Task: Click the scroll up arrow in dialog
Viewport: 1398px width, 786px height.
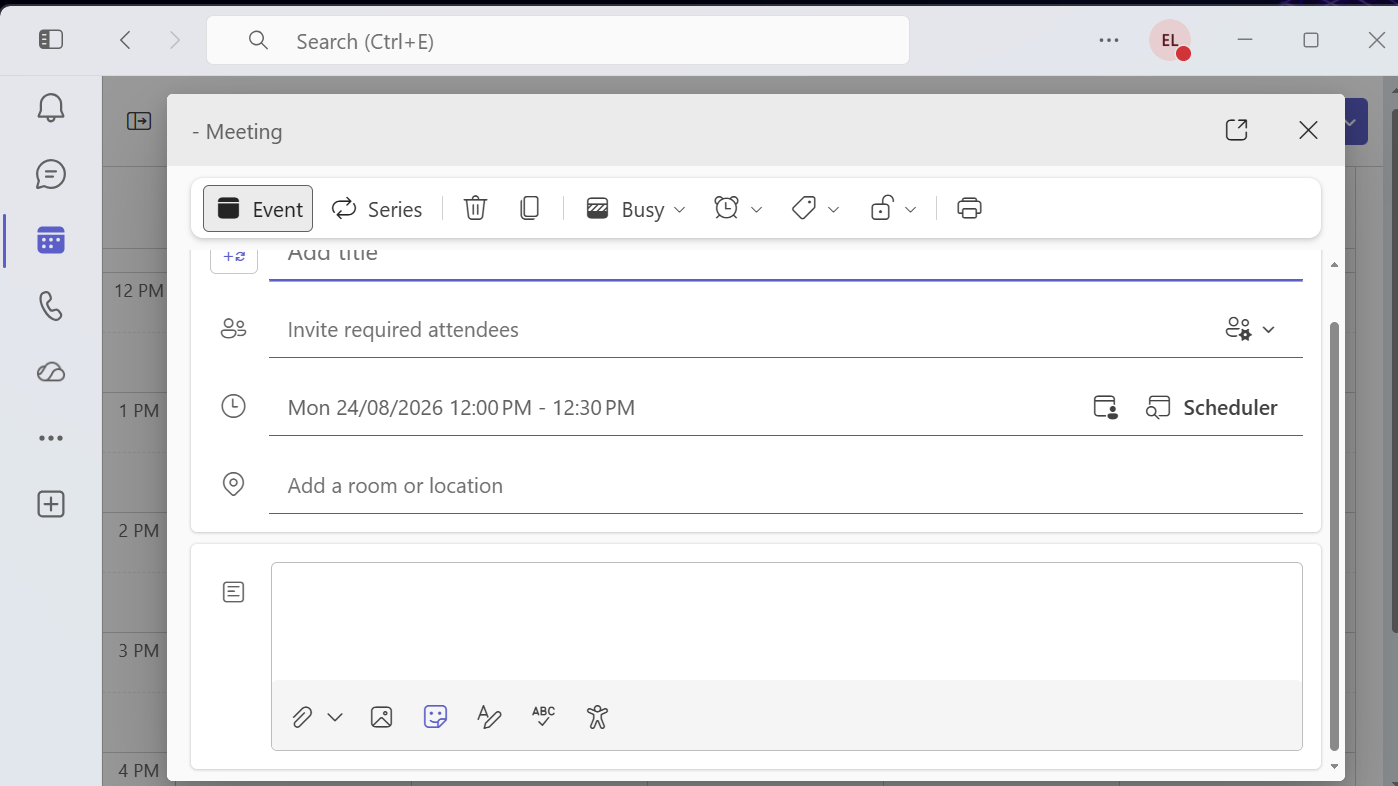Action: [x=1334, y=265]
